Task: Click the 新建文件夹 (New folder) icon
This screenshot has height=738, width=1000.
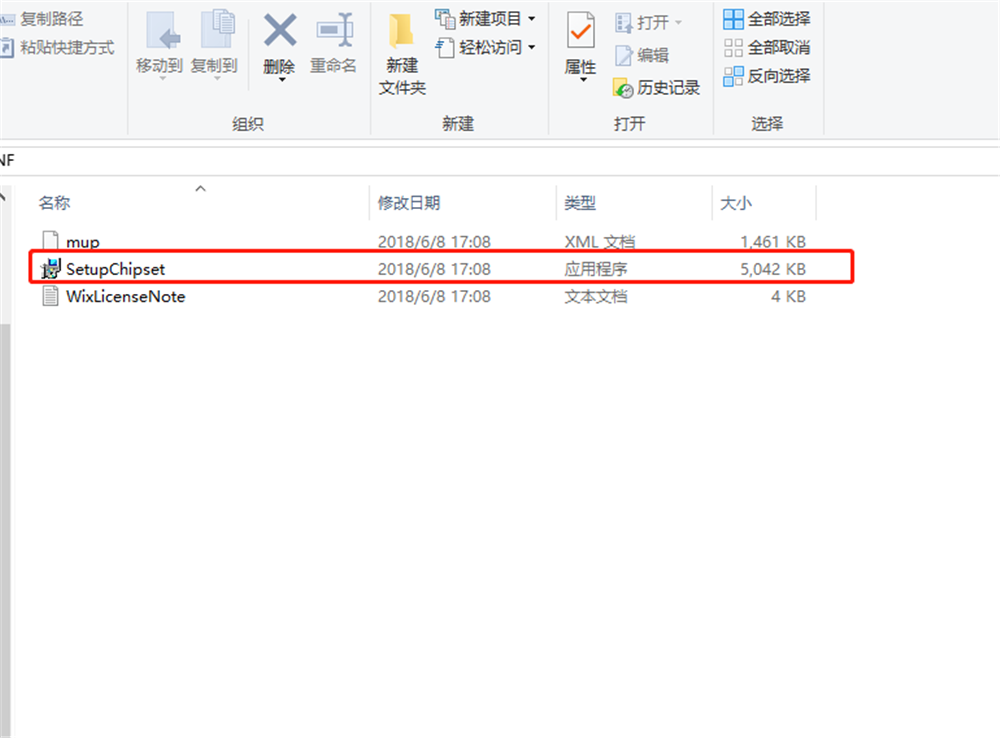Action: (x=400, y=50)
